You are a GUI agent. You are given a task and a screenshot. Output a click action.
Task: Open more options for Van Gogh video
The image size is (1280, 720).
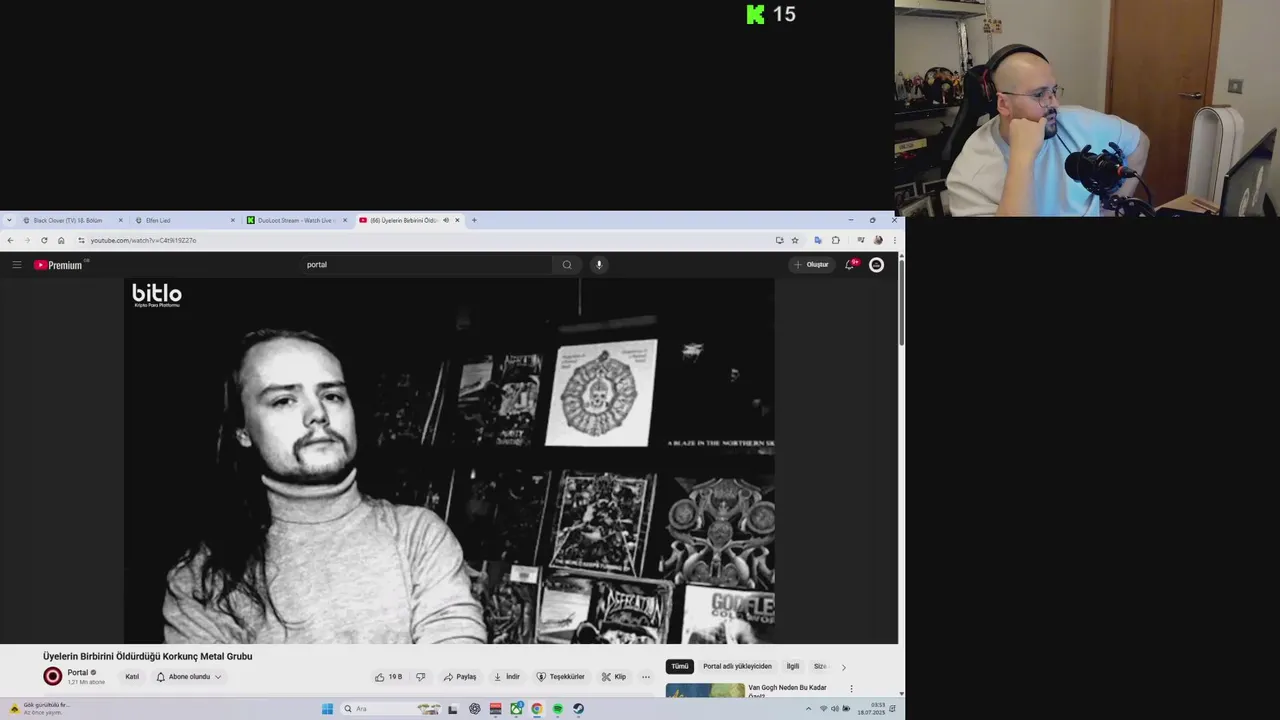tap(851, 689)
